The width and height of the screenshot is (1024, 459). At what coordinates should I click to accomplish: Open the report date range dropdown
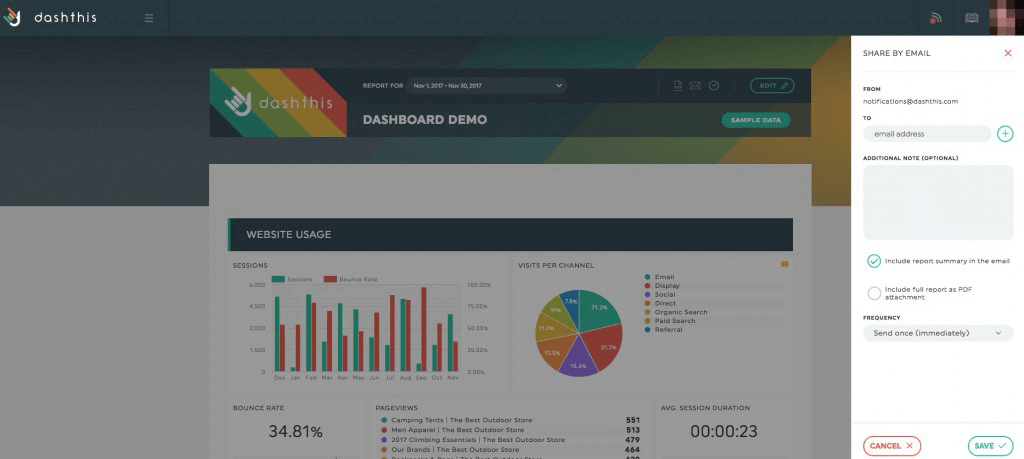point(486,86)
